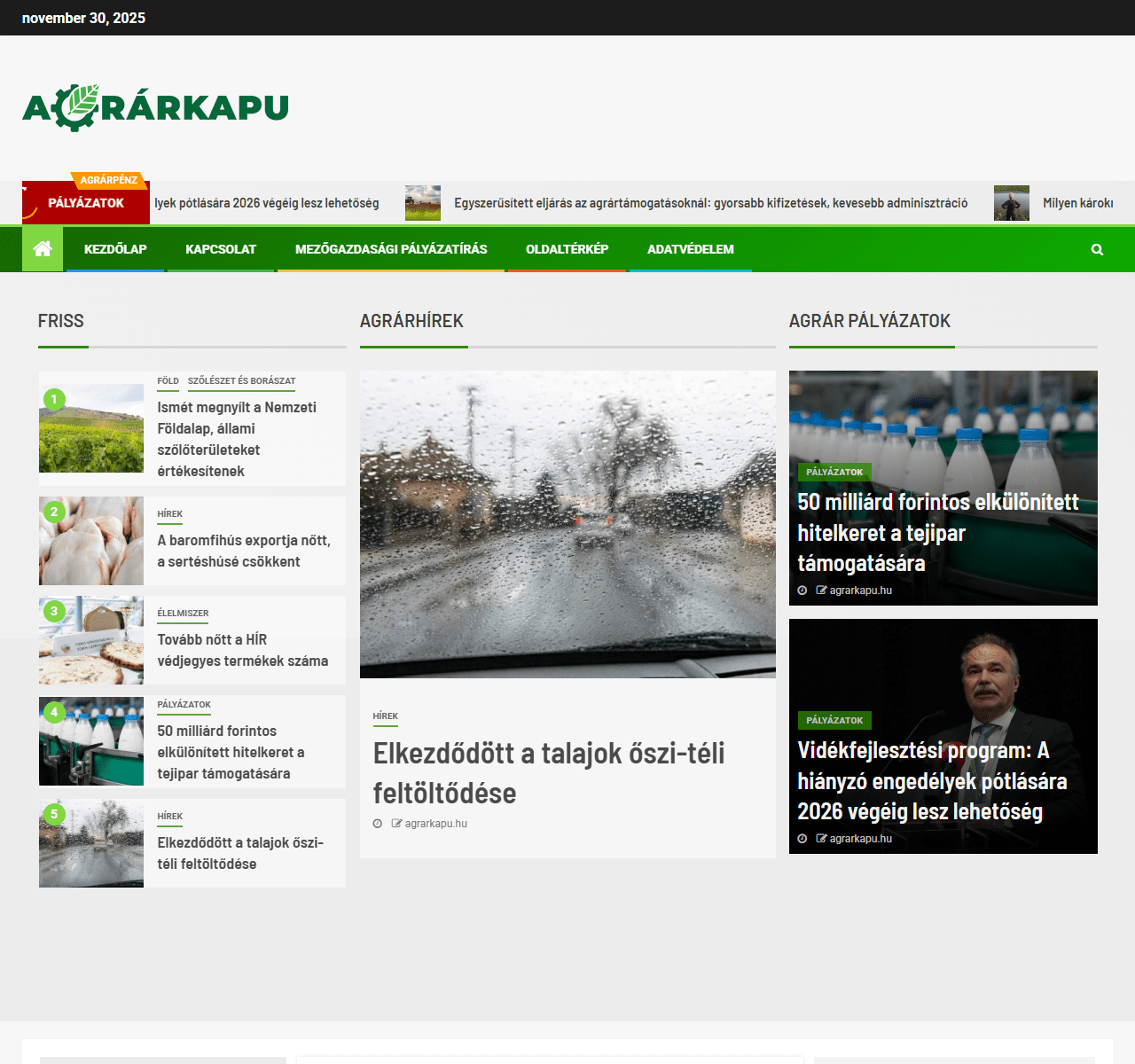Click the clock icon under rainy windshield article

click(378, 824)
